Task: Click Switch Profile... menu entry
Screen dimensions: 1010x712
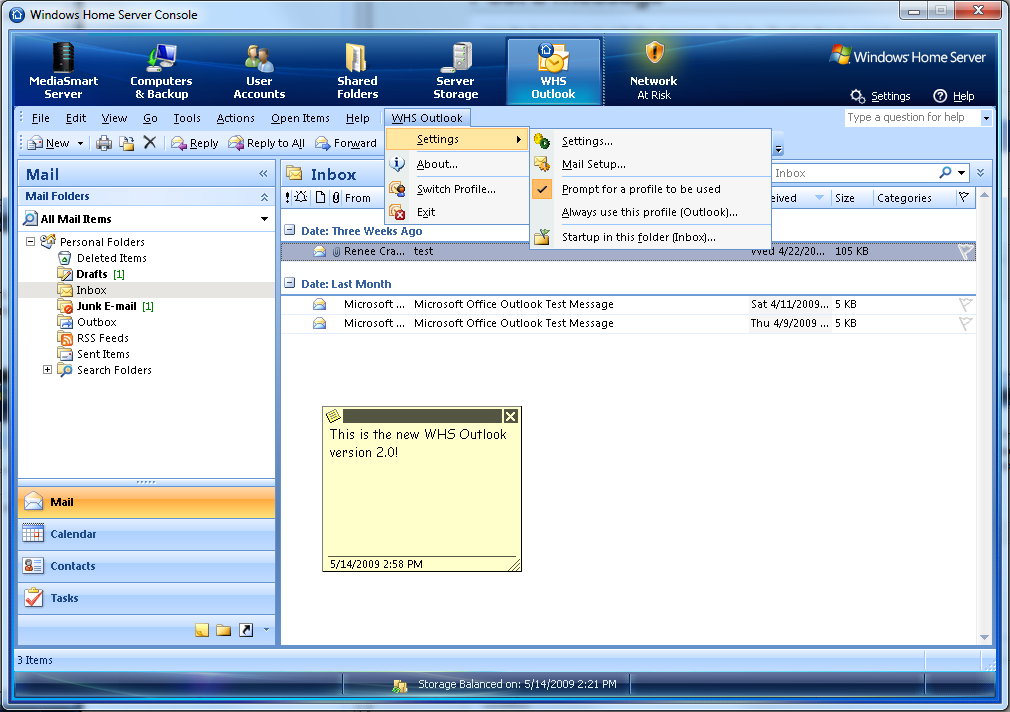Action: [x=457, y=189]
